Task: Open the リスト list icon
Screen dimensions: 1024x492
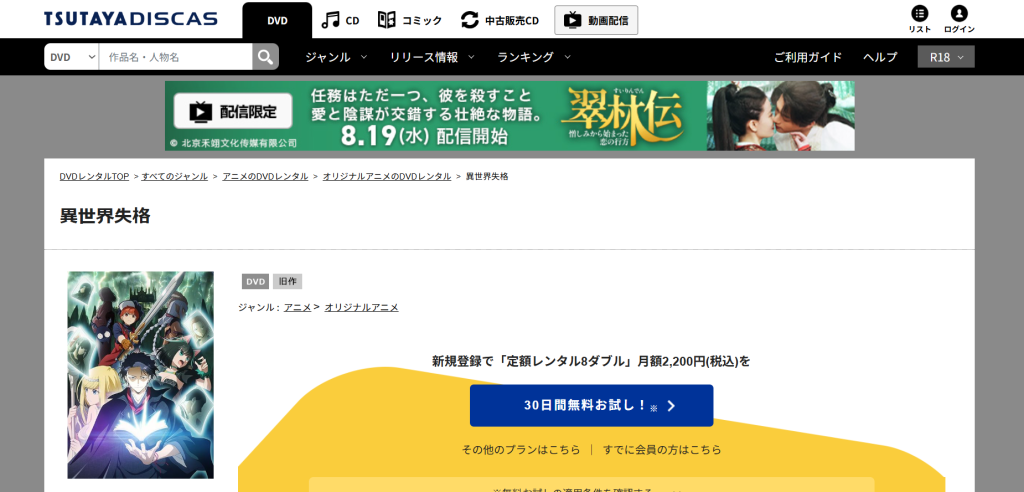Action: [x=920, y=14]
